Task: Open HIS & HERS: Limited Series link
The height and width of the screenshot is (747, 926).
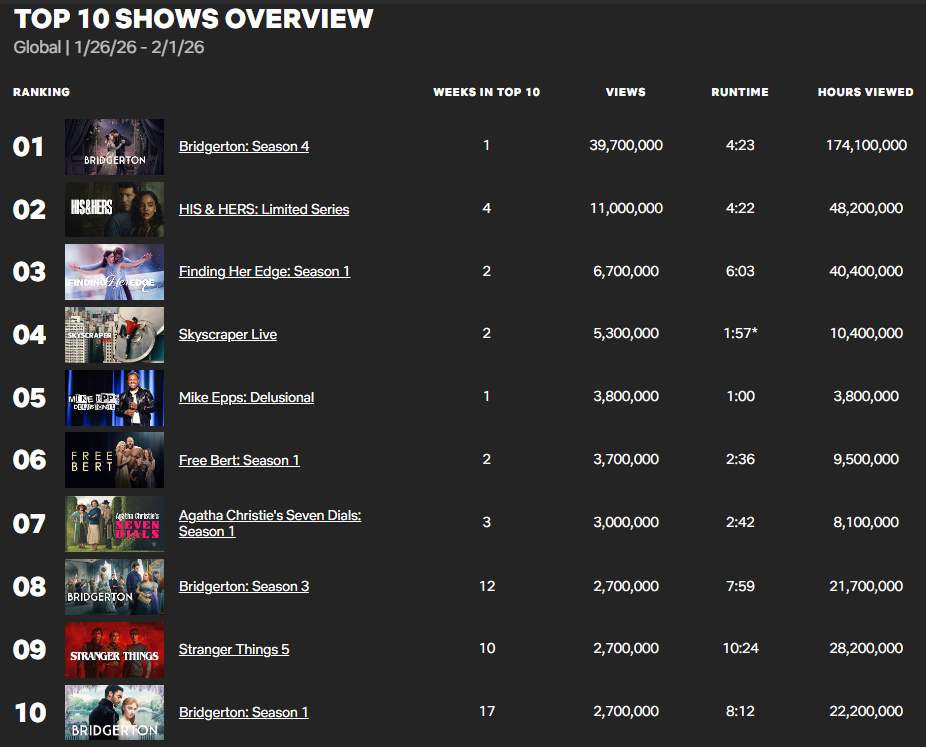Action: pos(264,209)
